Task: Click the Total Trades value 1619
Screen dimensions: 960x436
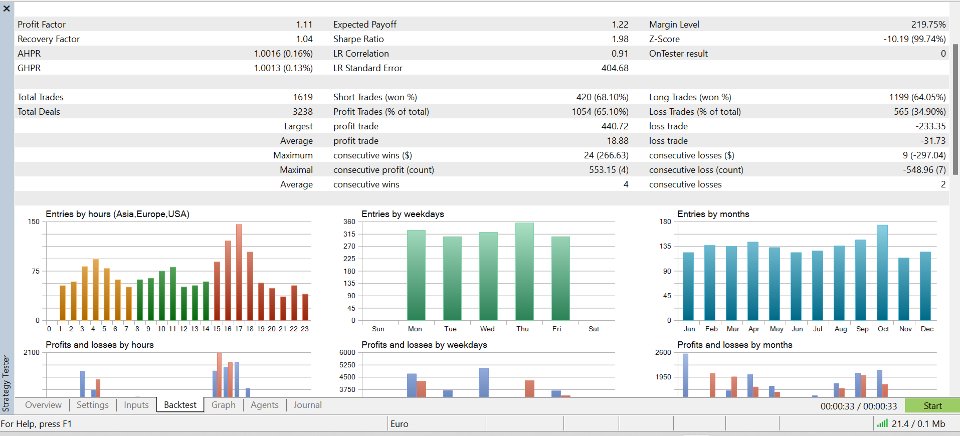Action: (x=303, y=97)
